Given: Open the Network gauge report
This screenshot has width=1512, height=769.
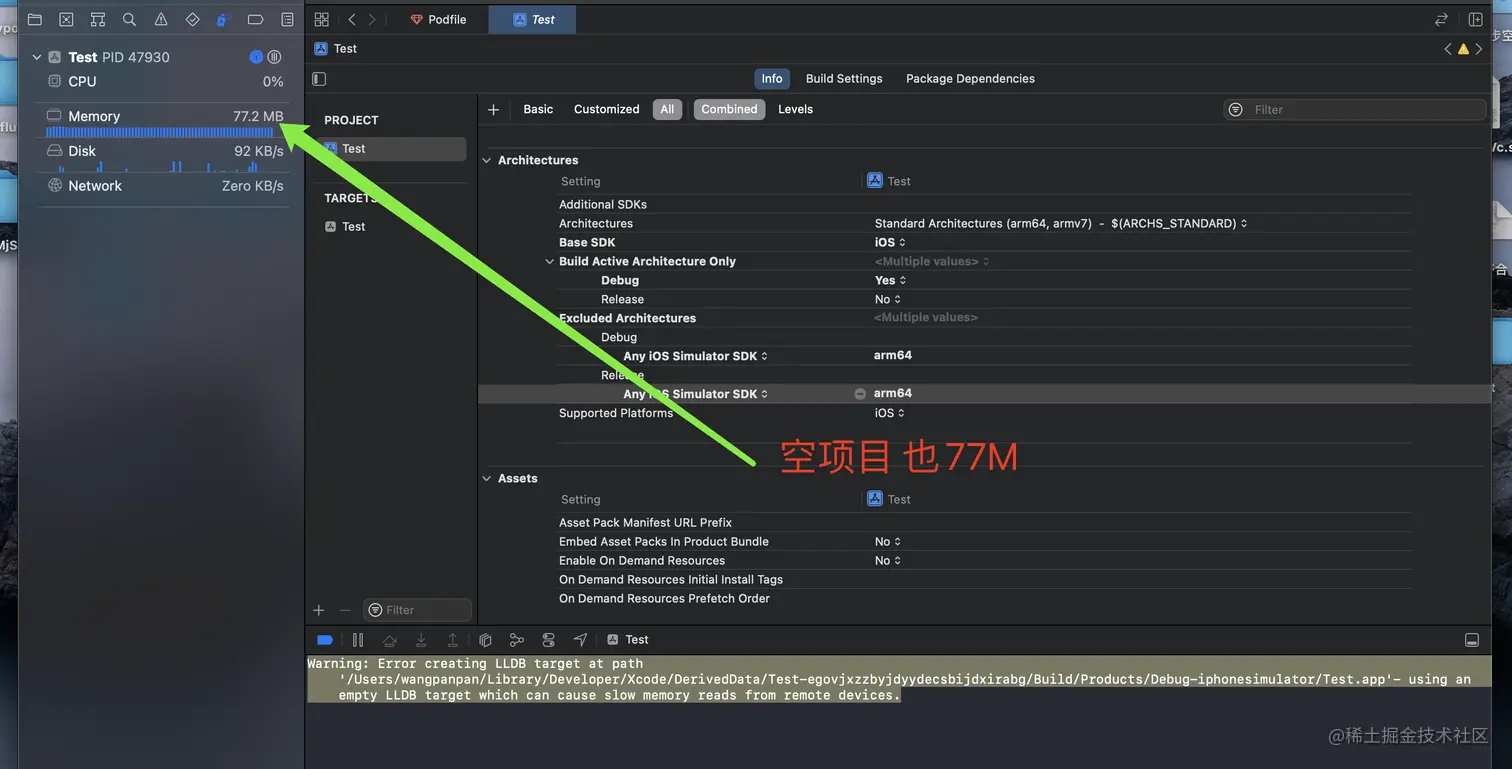Looking at the screenshot, I should (x=165, y=186).
